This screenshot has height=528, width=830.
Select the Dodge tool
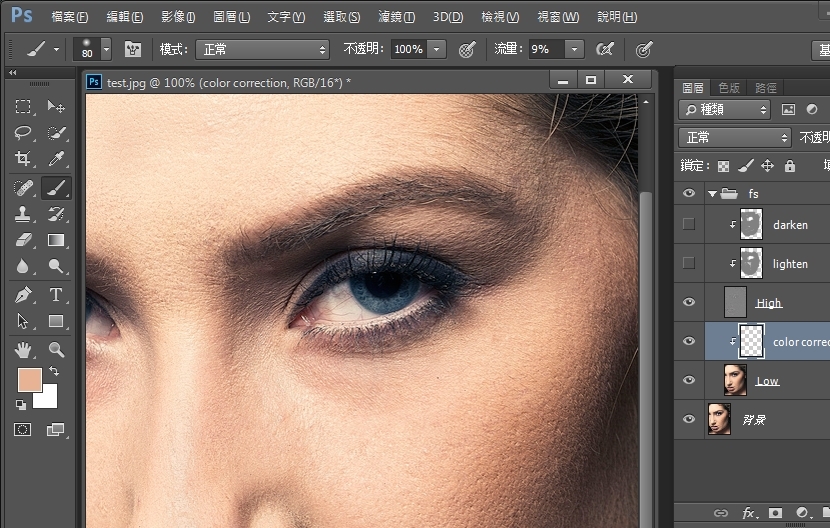coord(56,266)
